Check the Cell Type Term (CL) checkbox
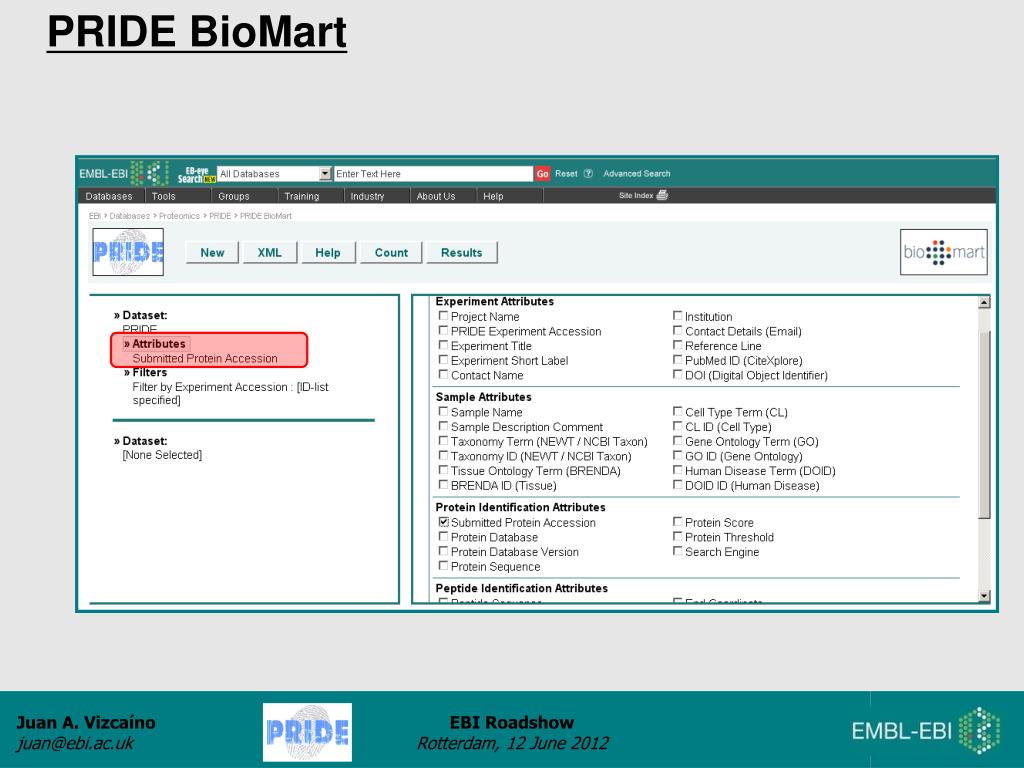Viewport: 1024px width, 768px height. pos(677,411)
